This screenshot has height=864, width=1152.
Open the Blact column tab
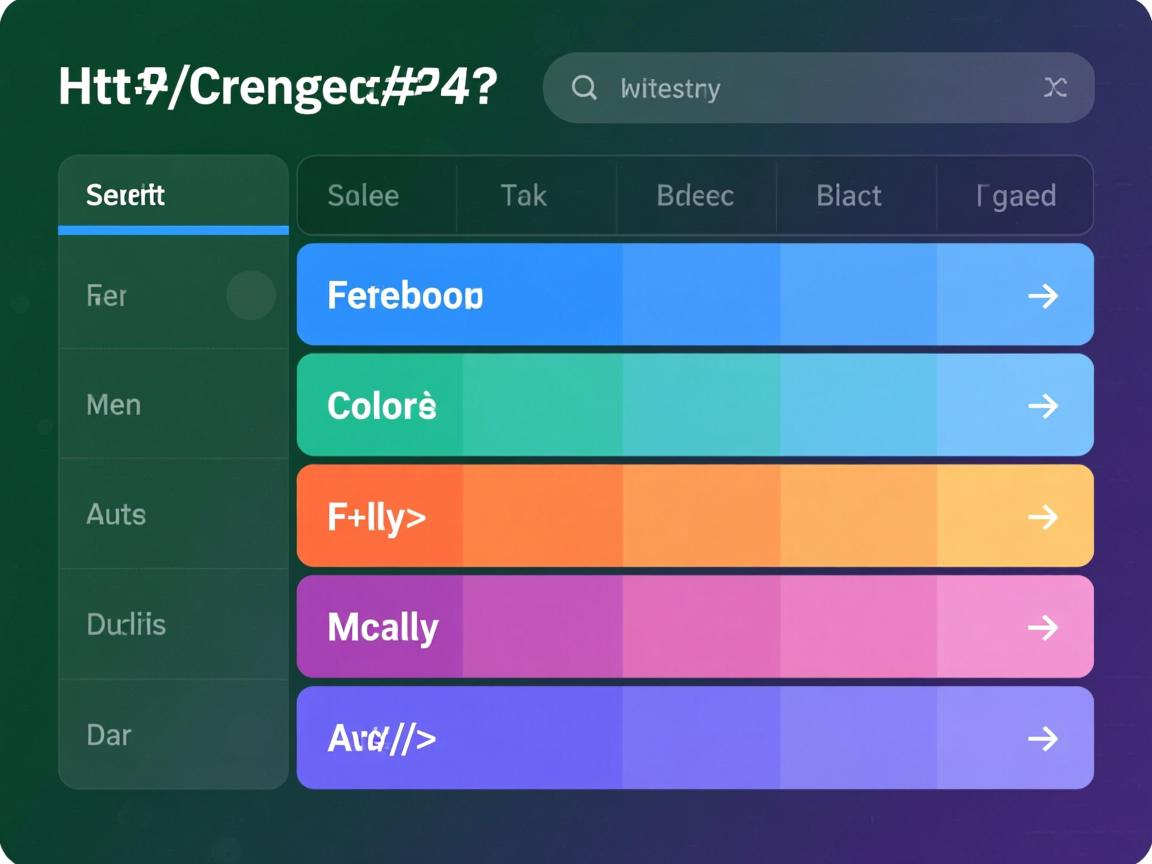pyautogui.click(x=849, y=195)
